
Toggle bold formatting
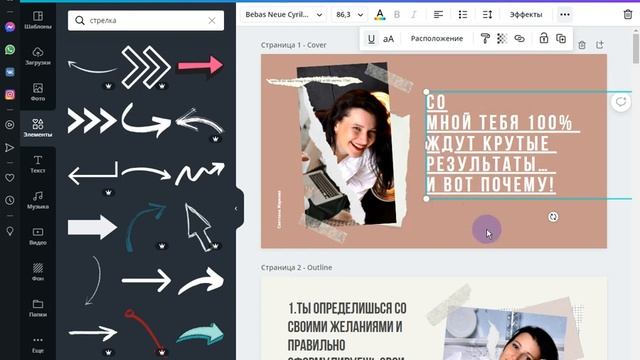click(397, 15)
